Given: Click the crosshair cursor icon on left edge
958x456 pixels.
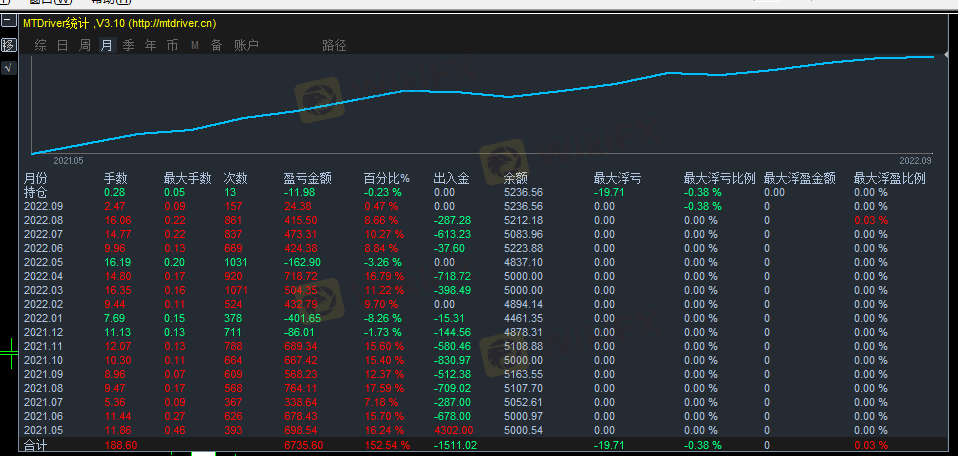Looking at the screenshot, I should pos(9,349).
